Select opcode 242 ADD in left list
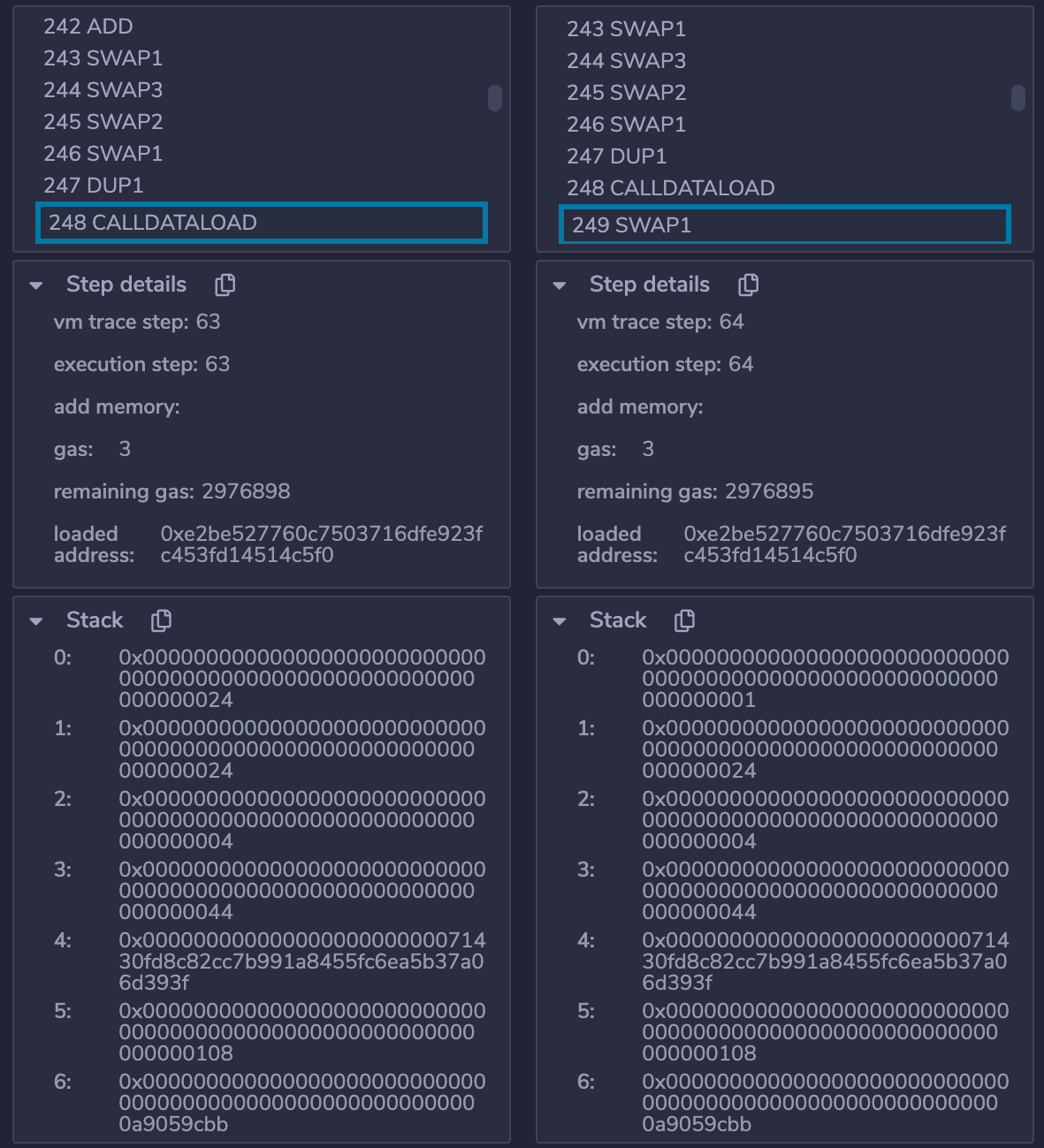Screen dimensions: 1044x1148 [x=88, y=27]
